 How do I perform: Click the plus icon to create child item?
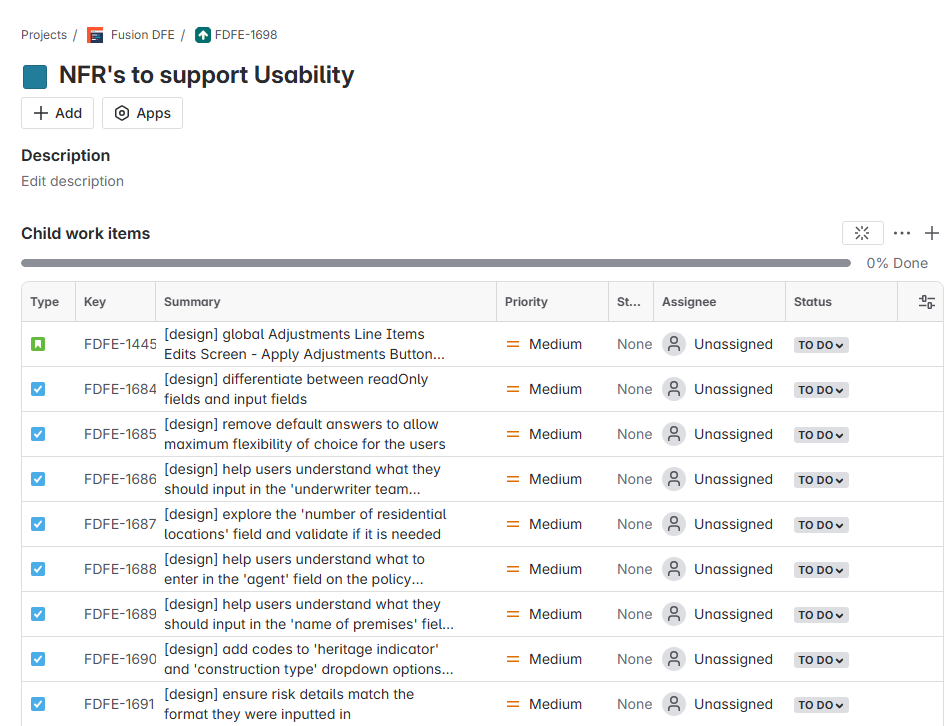coord(932,233)
